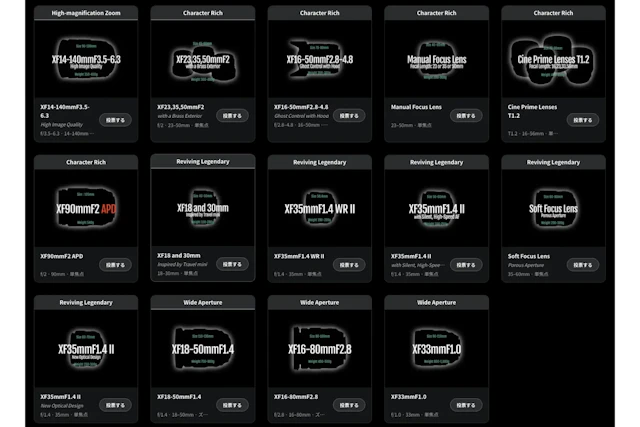Select 'Wide Aperture' header on XF18-50mmF1.4 card
This screenshot has width=640, height=427.
(x=203, y=302)
